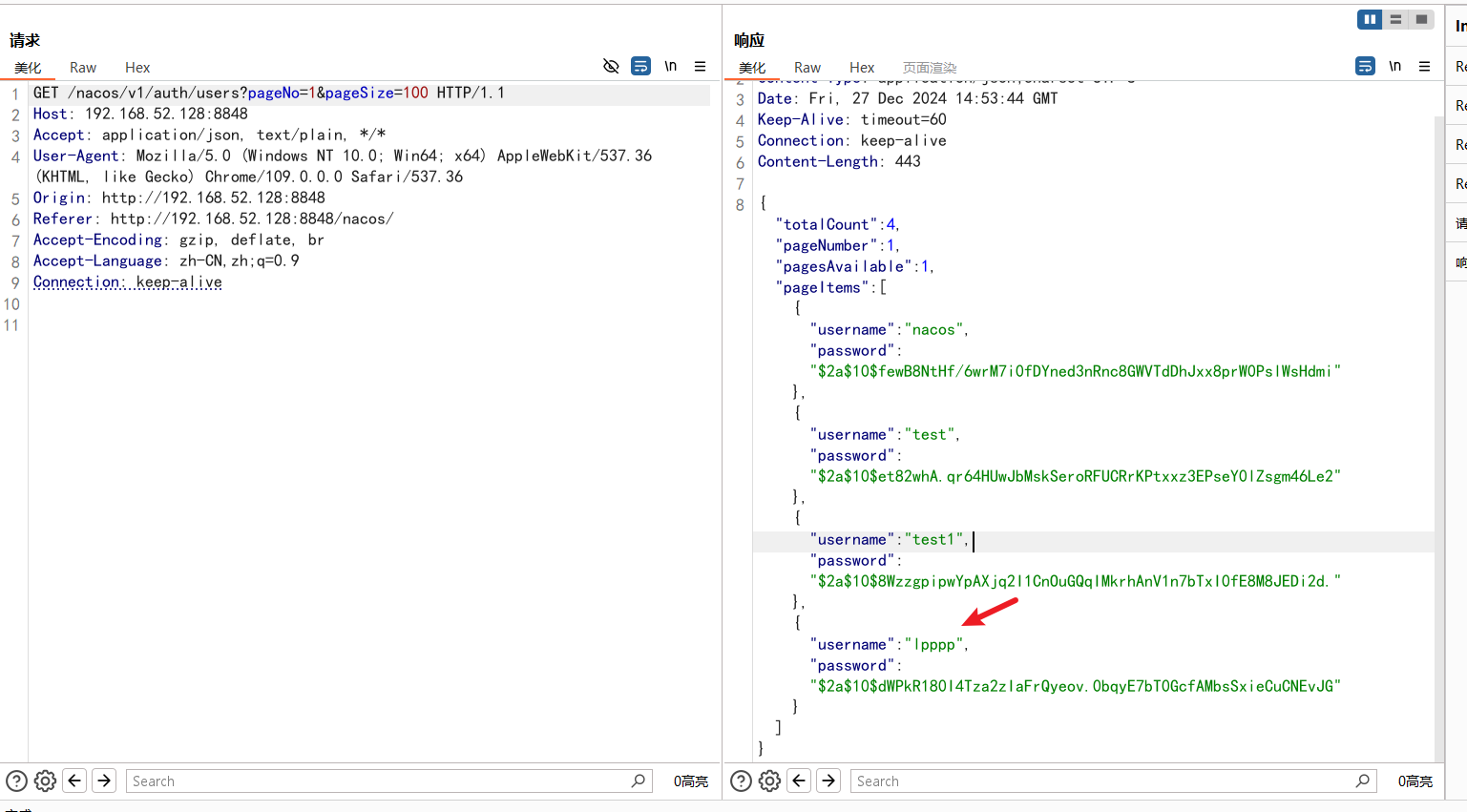Open request panel search help icon
1467x812 pixels.
pos(17,781)
